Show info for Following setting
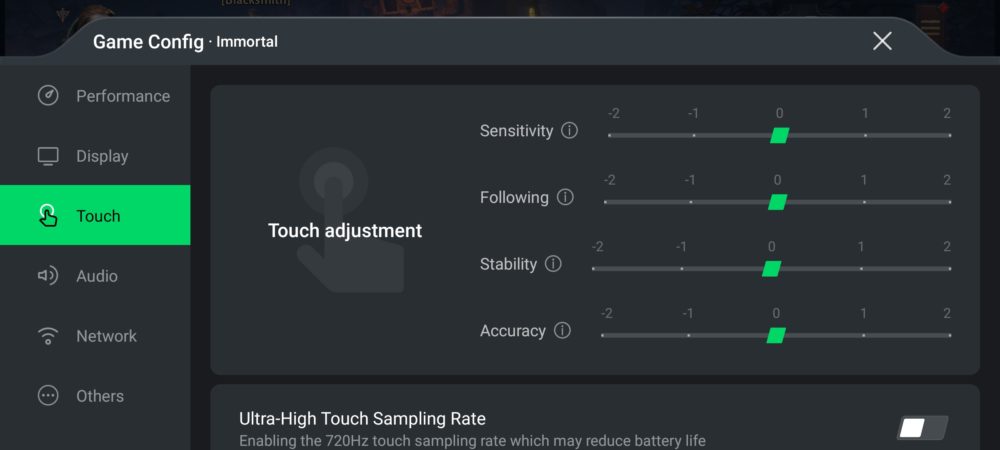 click(565, 198)
